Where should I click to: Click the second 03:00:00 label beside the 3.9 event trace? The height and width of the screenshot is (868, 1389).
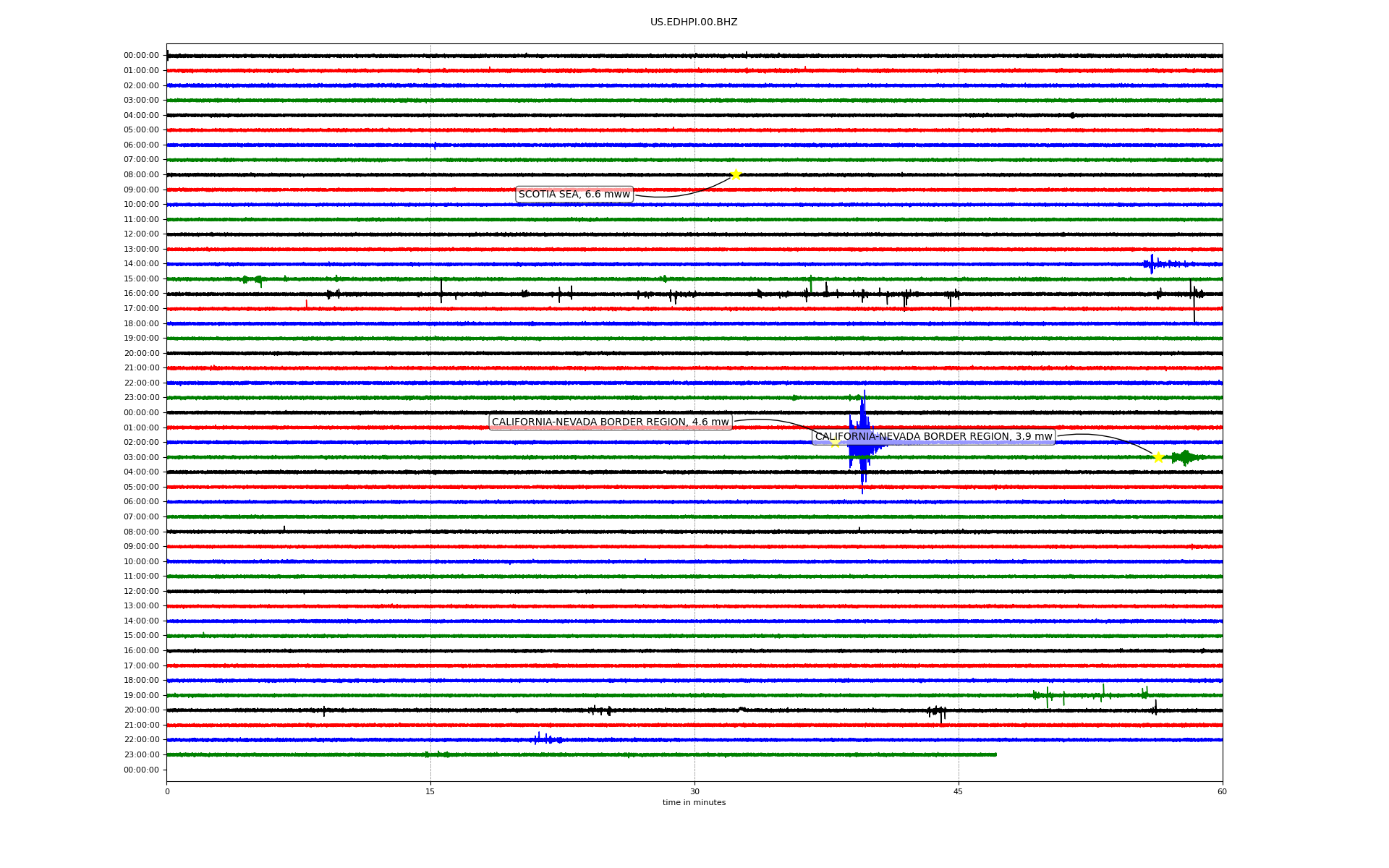tap(141, 457)
